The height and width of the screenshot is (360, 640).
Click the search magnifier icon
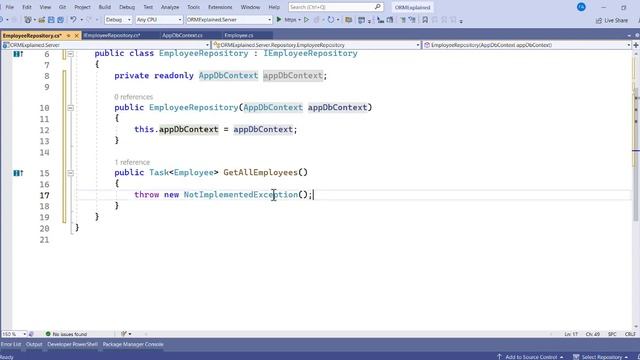click(378, 7)
